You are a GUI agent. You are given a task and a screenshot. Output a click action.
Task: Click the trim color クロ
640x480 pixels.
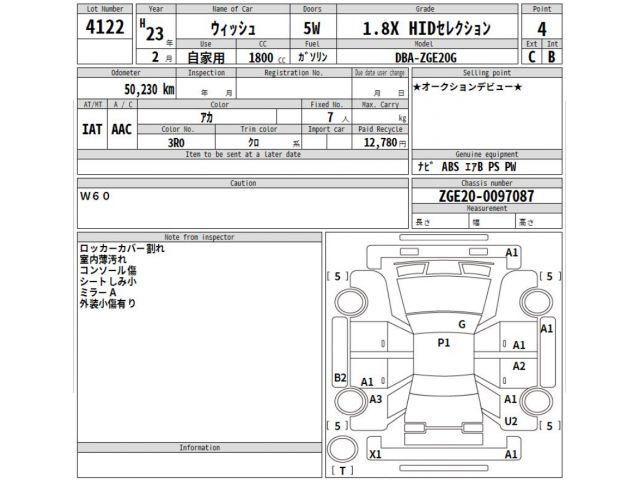(253, 142)
